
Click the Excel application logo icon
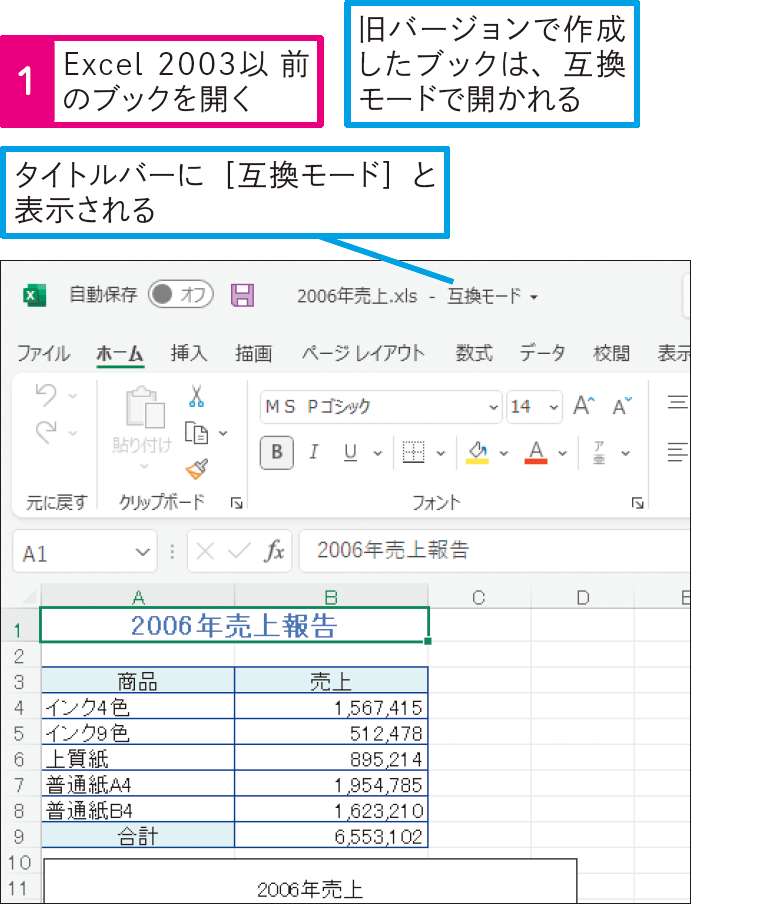(x=34, y=295)
